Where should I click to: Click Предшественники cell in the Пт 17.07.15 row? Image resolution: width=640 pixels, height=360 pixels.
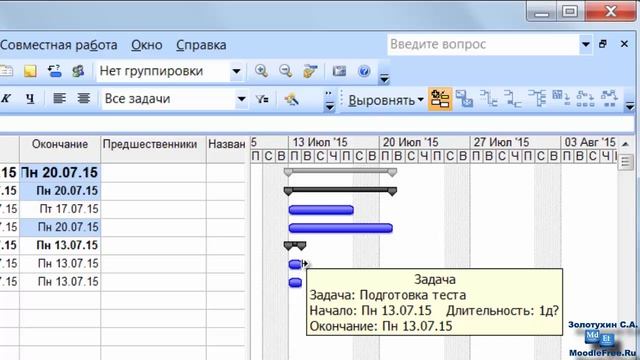[x=153, y=209]
